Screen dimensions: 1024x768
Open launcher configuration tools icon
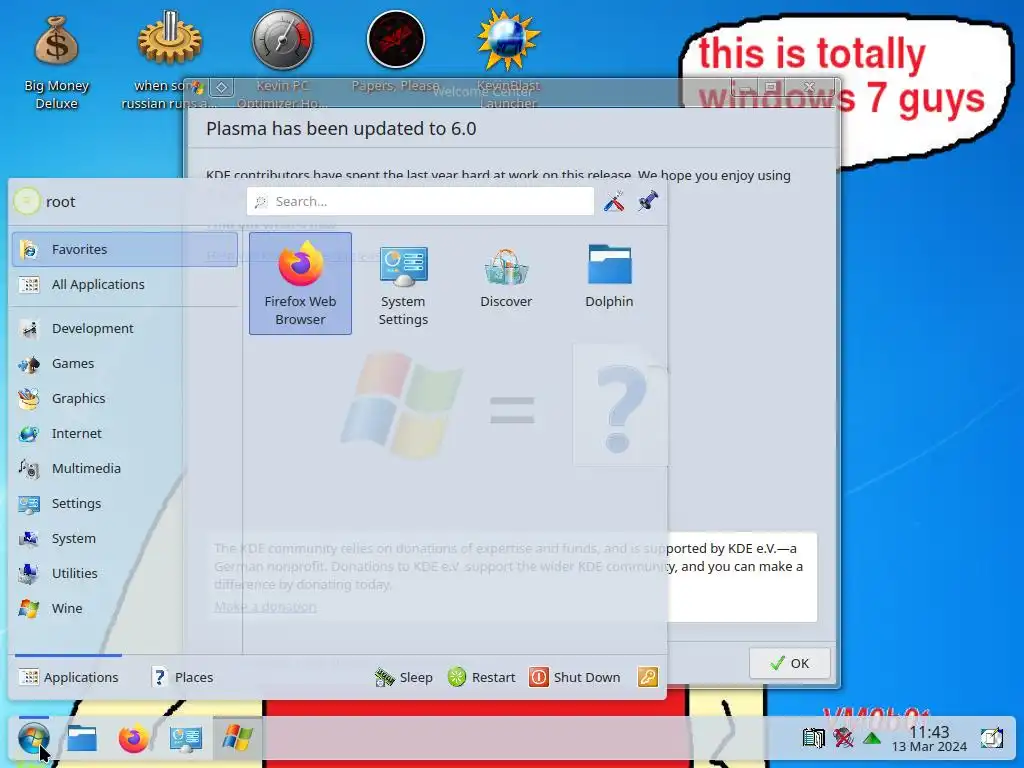point(614,201)
